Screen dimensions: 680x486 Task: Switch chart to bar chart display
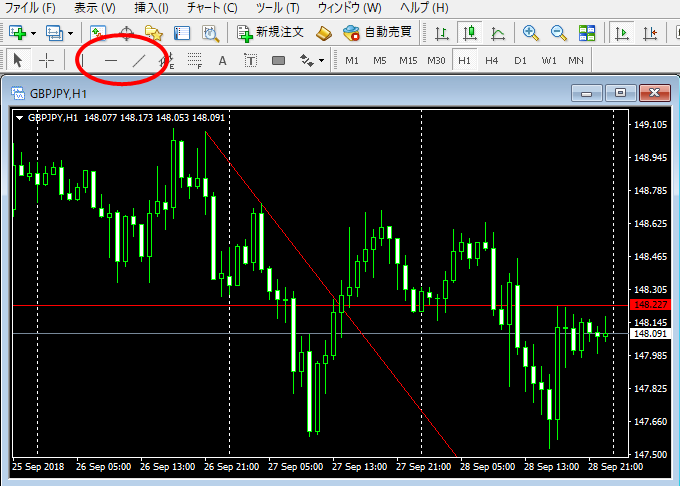tap(442, 33)
